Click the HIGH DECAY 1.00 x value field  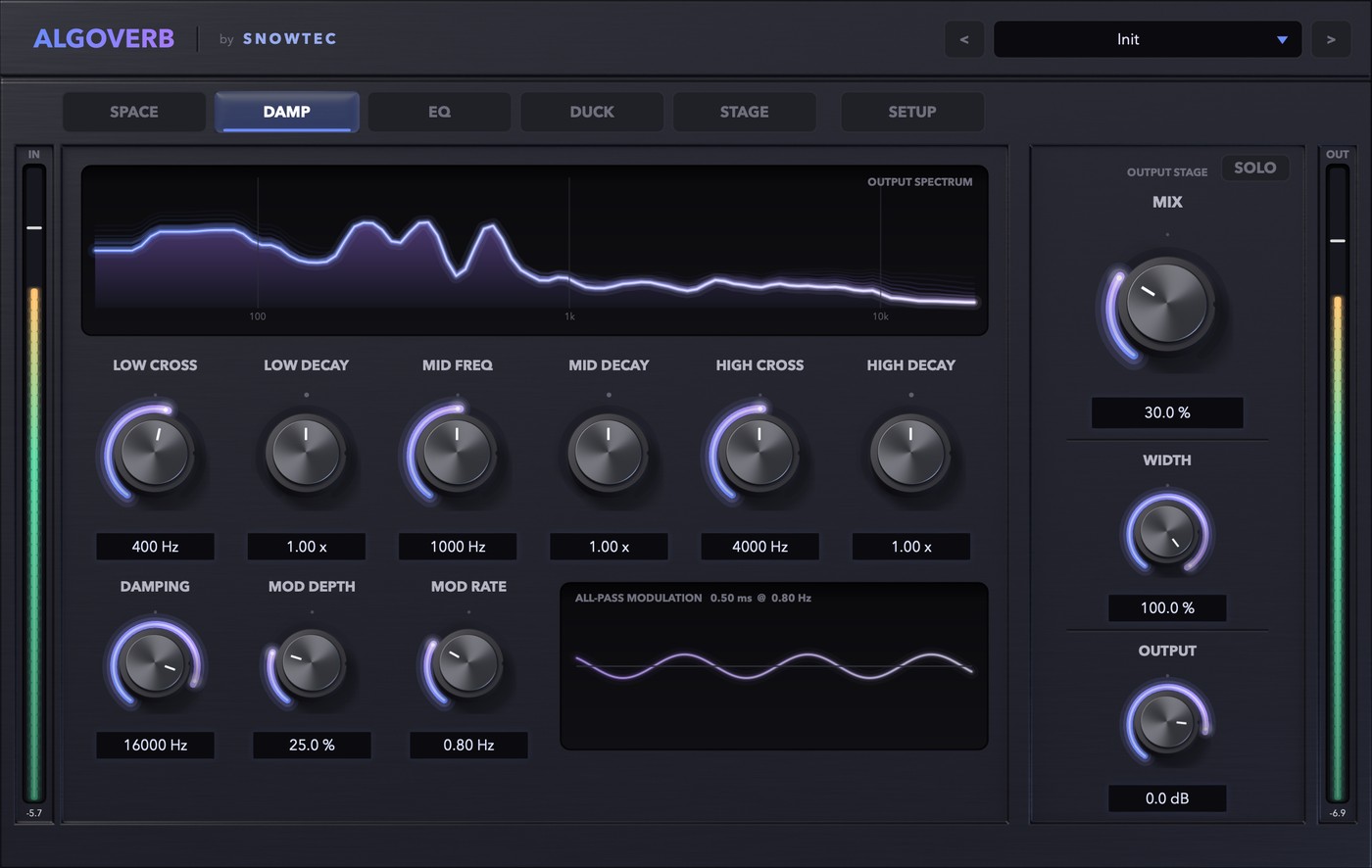910,547
